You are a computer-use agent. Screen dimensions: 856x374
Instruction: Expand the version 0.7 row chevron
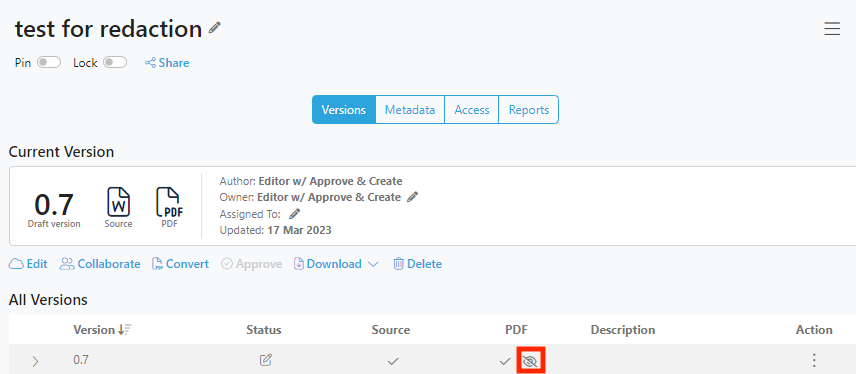tap(35, 361)
